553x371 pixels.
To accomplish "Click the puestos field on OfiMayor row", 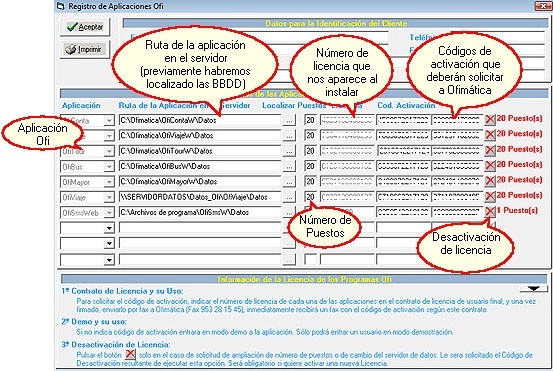I will pyautogui.click(x=310, y=182).
